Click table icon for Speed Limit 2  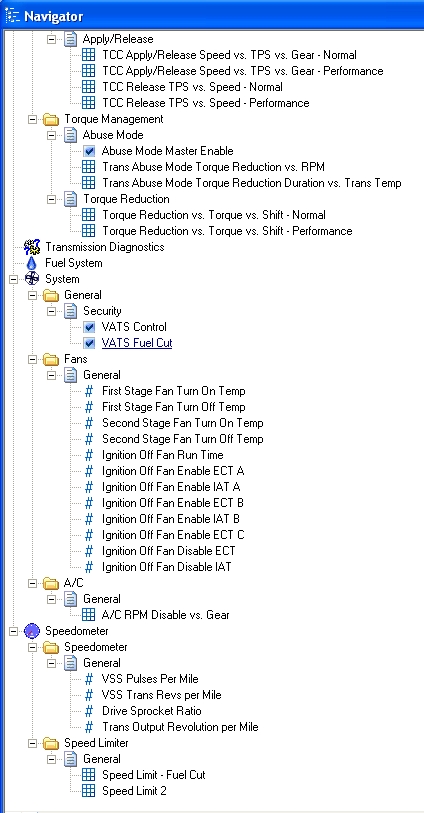click(89, 791)
